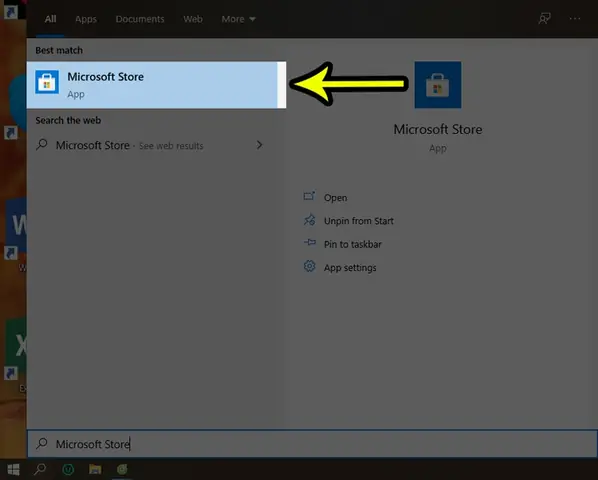Image resolution: width=598 pixels, height=480 pixels.
Task: Switch to the All tab
Action: [50, 19]
